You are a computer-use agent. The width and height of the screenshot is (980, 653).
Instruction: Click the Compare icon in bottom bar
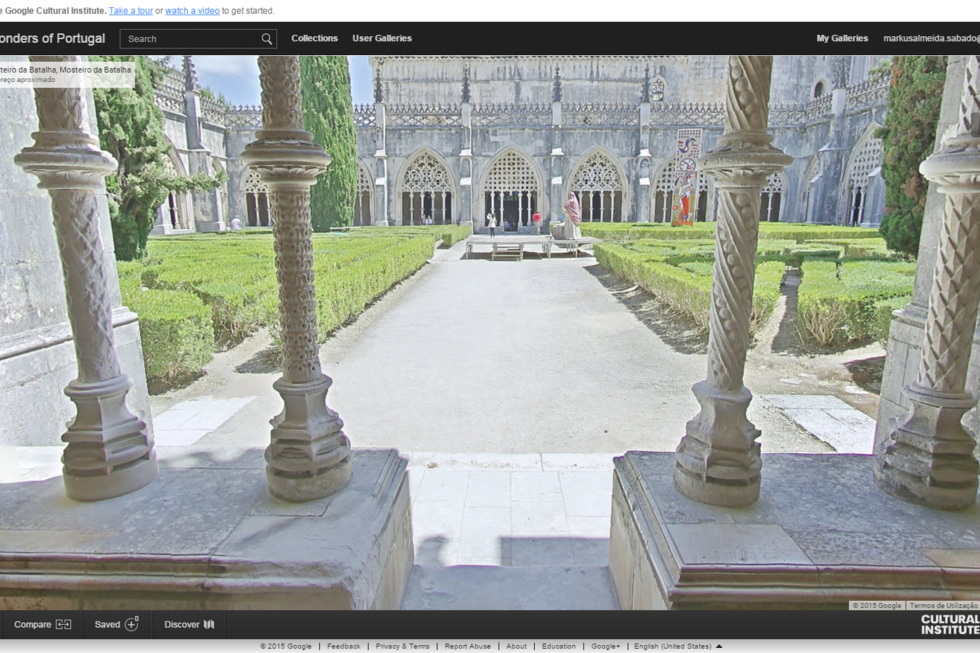pos(64,625)
